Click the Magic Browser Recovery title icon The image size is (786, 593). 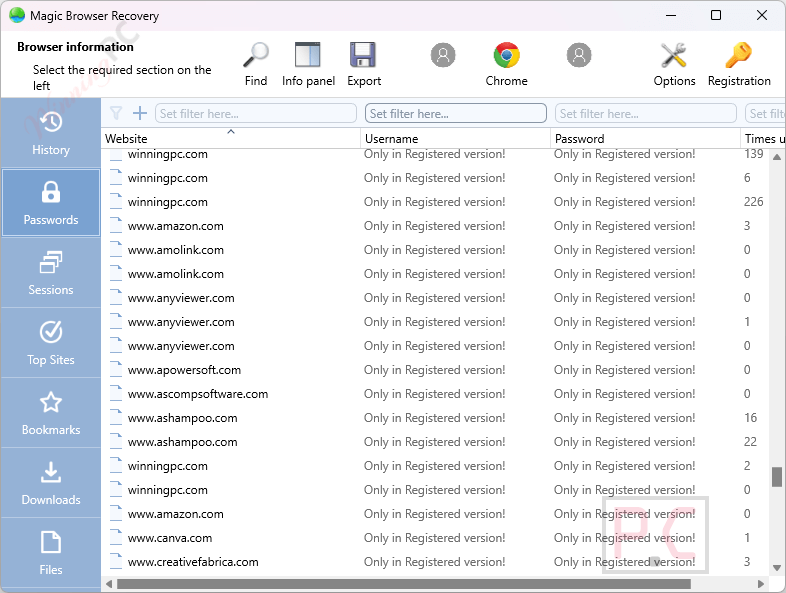[17, 16]
